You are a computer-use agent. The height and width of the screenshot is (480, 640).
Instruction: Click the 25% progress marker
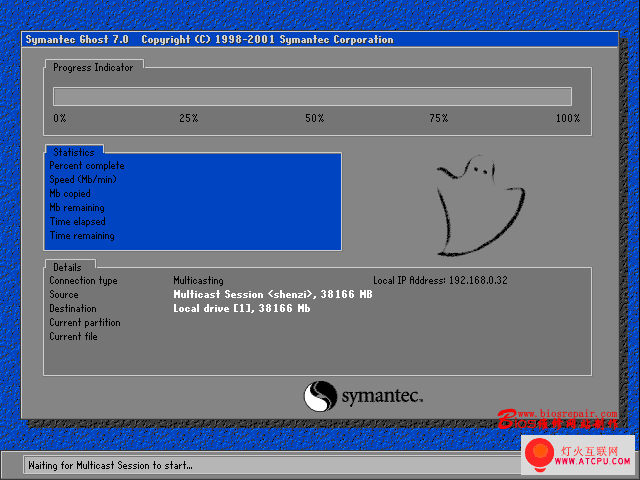point(189,118)
